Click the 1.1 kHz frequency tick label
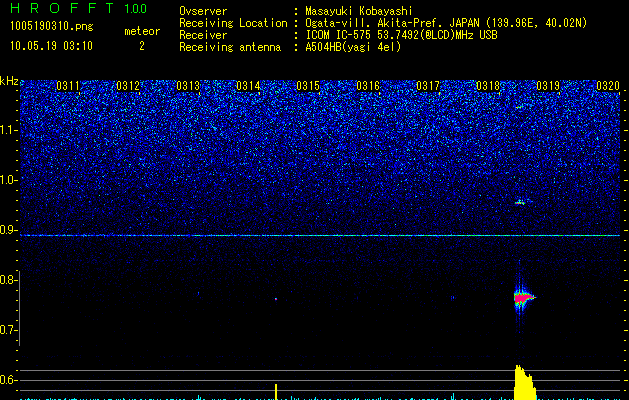The width and height of the screenshot is (629, 400). [x=9, y=130]
